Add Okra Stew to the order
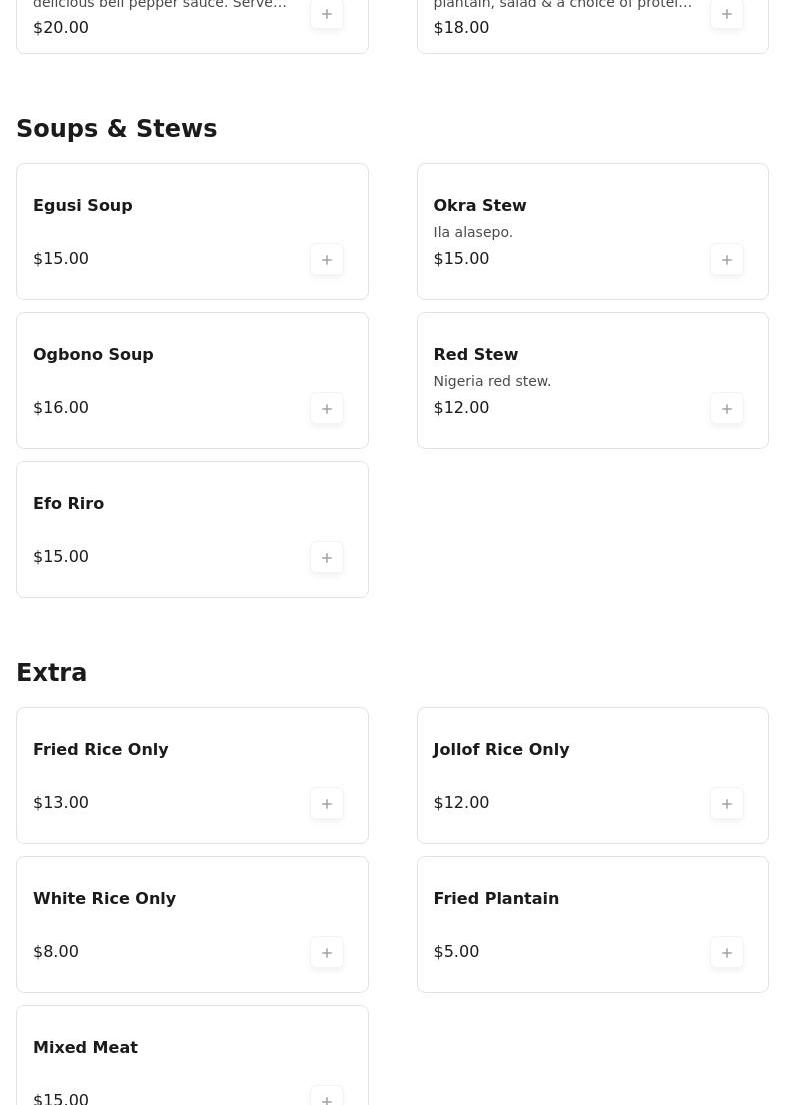 pos(727,260)
